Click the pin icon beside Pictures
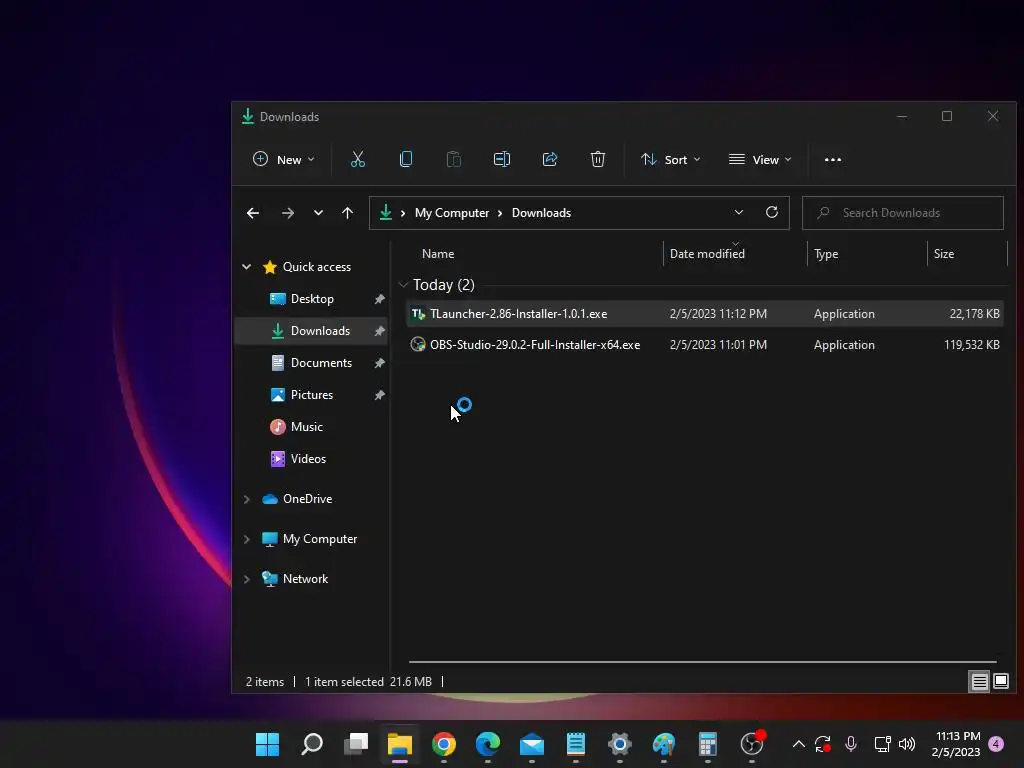Screen dimensions: 1024x768 (379, 395)
